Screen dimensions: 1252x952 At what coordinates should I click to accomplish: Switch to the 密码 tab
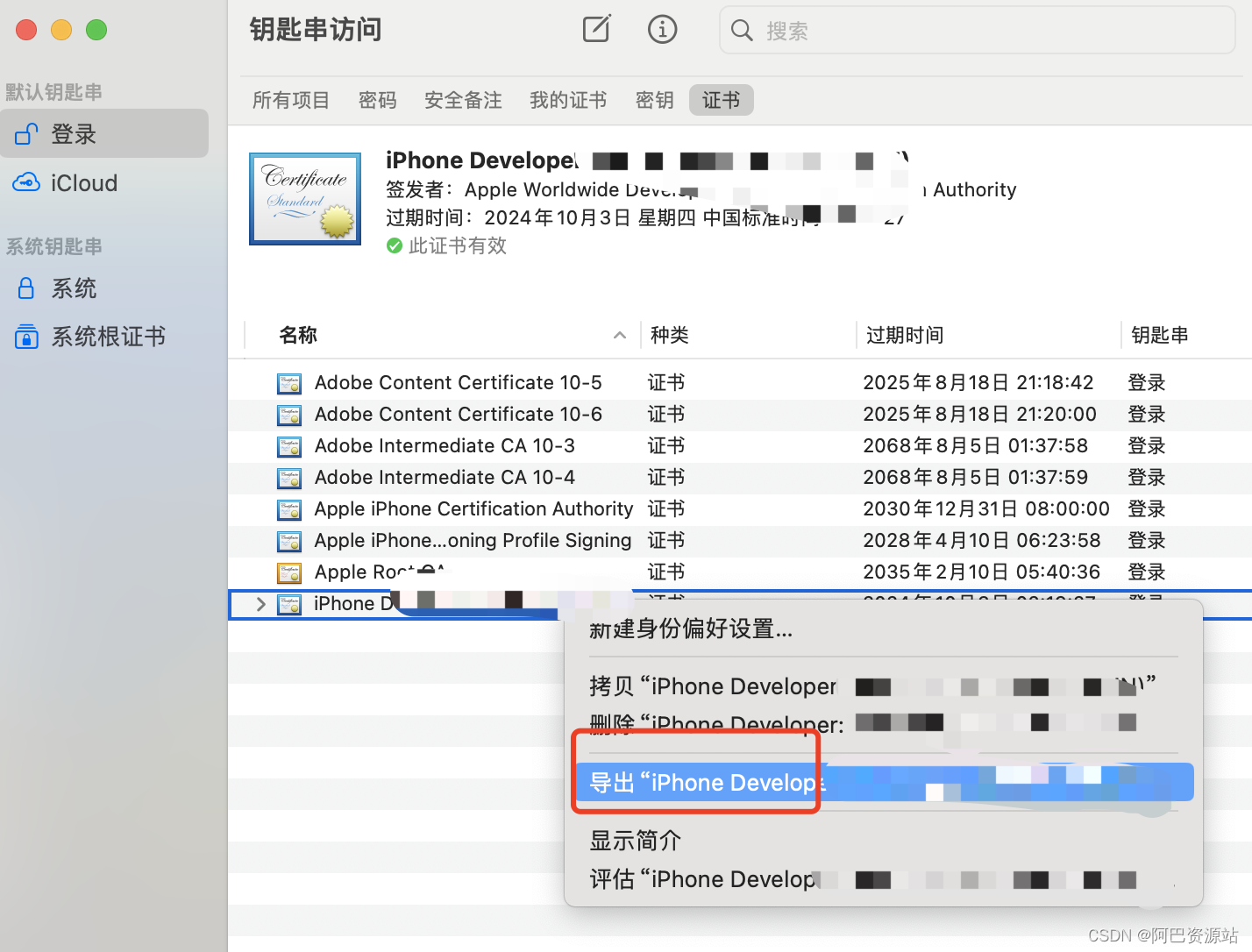tap(378, 100)
